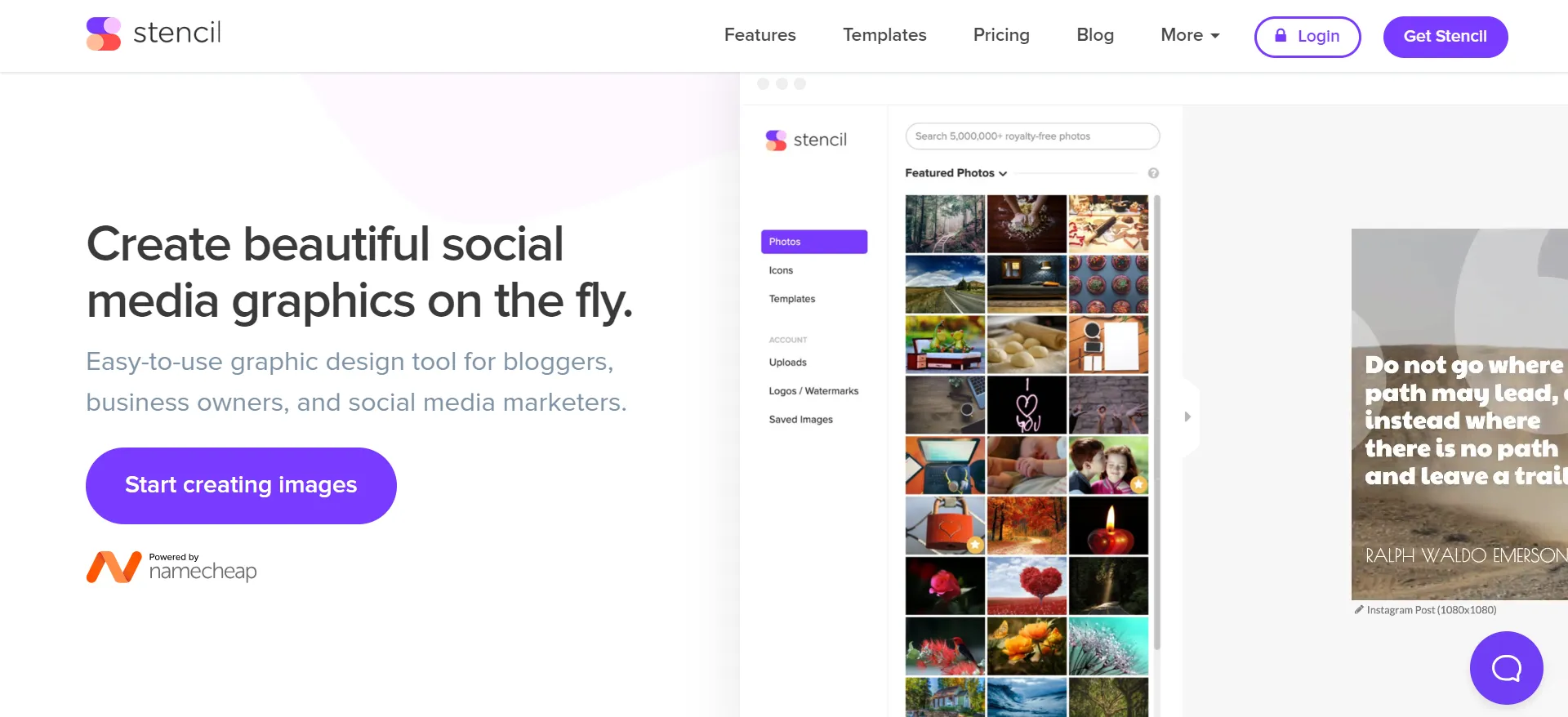Select the two children photo thumbnail
The image size is (1568, 717).
click(1108, 465)
